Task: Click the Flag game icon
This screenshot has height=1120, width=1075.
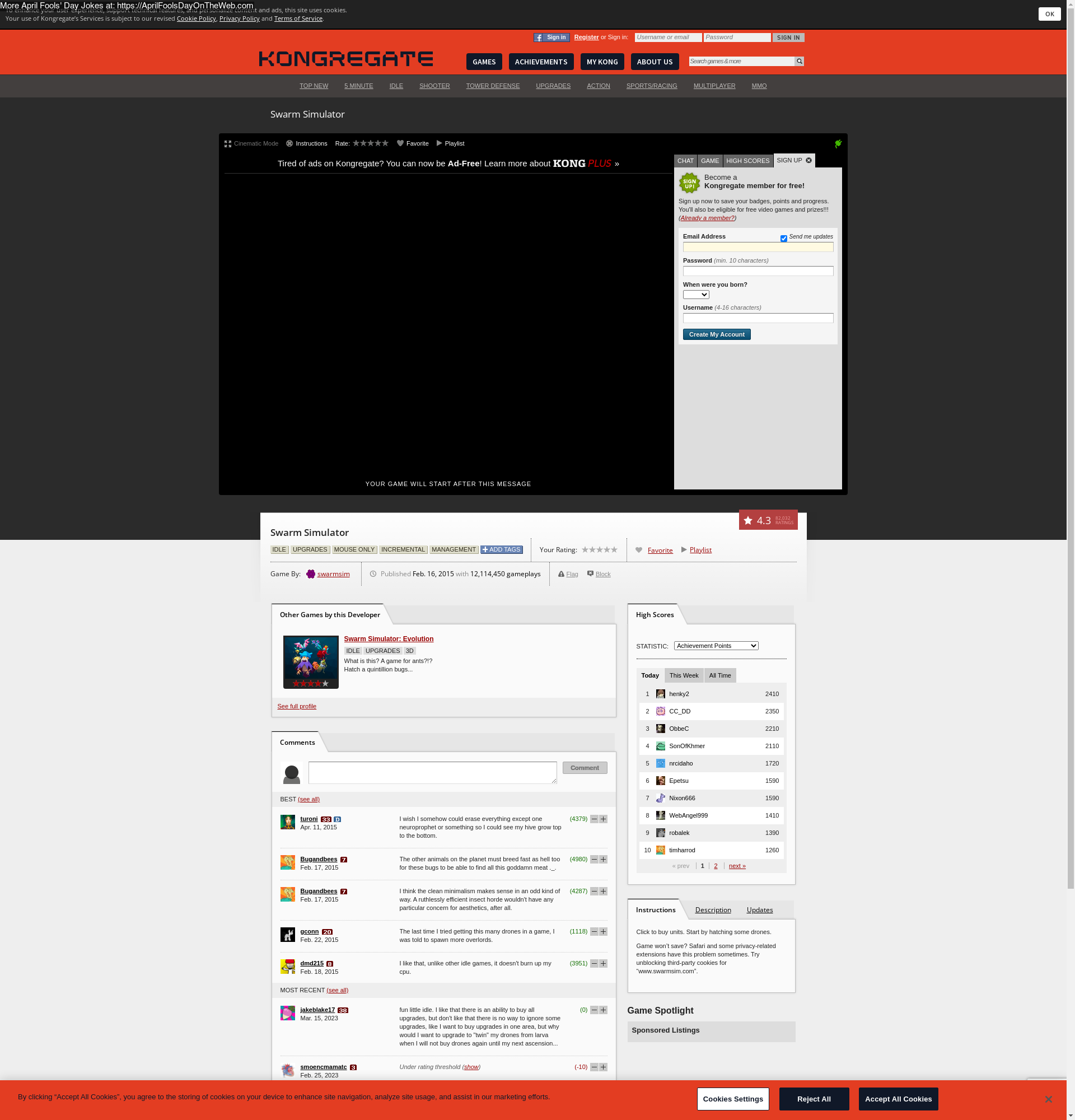Action: click(x=561, y=573)
